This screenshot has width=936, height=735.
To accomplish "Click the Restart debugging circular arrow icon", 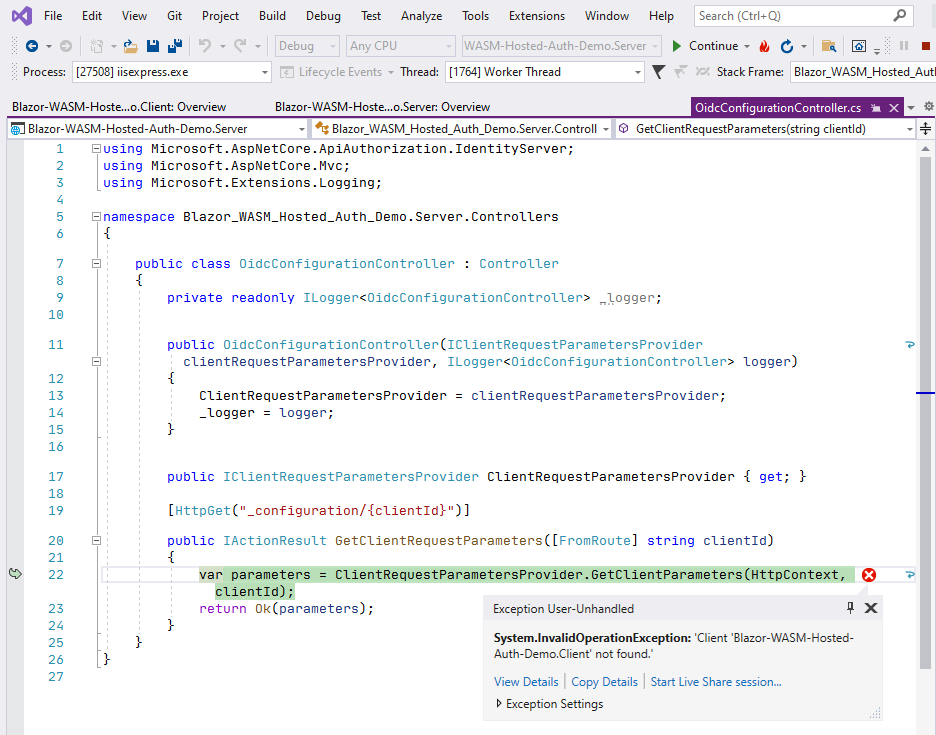I will (787, 46).
